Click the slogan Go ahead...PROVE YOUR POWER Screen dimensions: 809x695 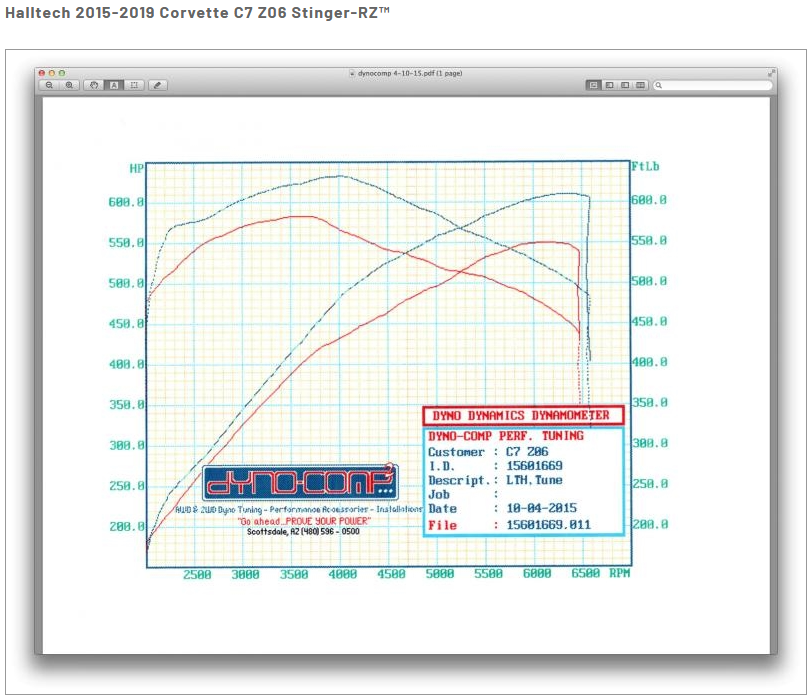304,521
